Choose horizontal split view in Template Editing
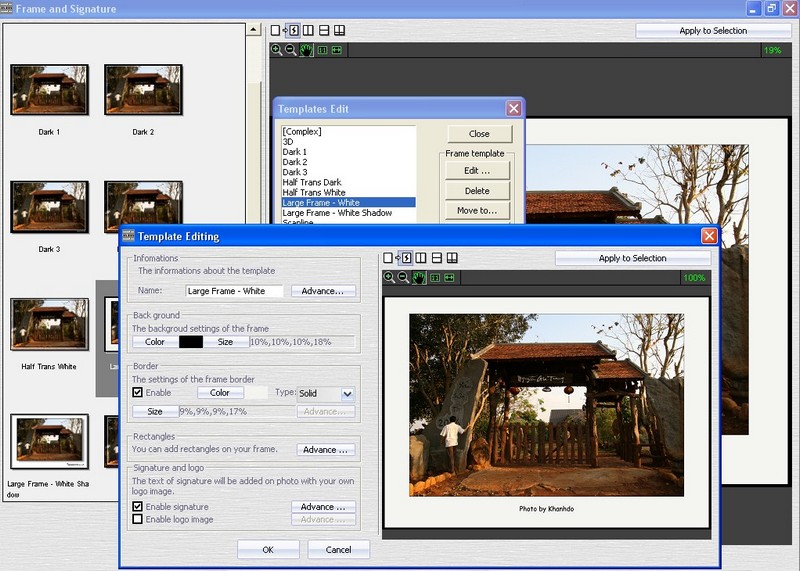 tap(436, 258)
